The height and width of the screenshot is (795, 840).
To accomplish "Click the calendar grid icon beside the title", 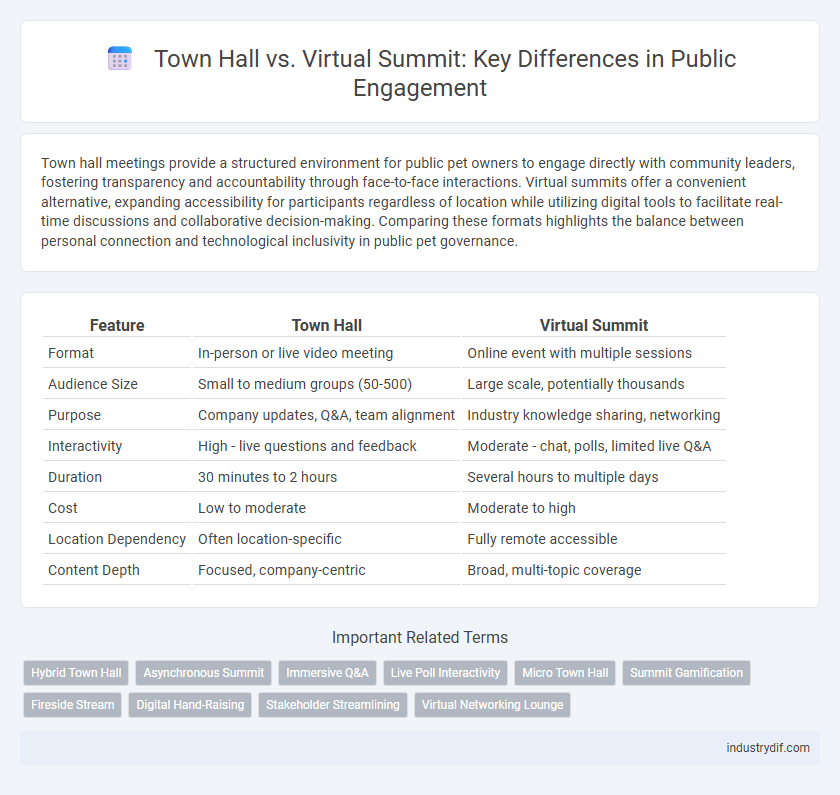I will tap(120, 58).
